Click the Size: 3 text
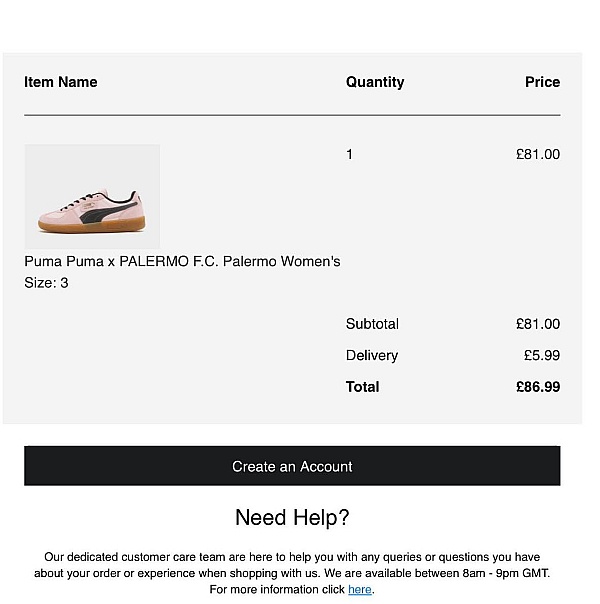Image resolution: width=600 pixels, height=604 pixels. click(x=46, y=283)
